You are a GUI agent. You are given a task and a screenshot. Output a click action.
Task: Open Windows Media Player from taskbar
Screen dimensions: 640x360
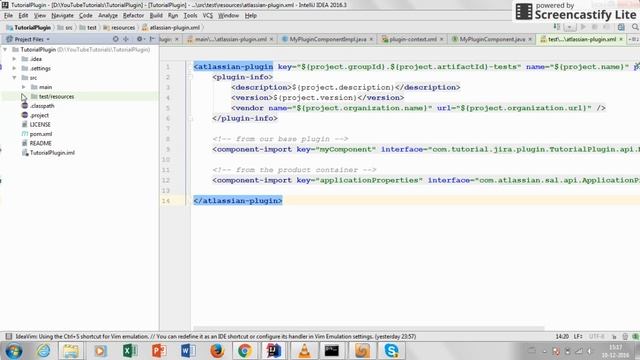pyautogui.click(x=100, y=351)
